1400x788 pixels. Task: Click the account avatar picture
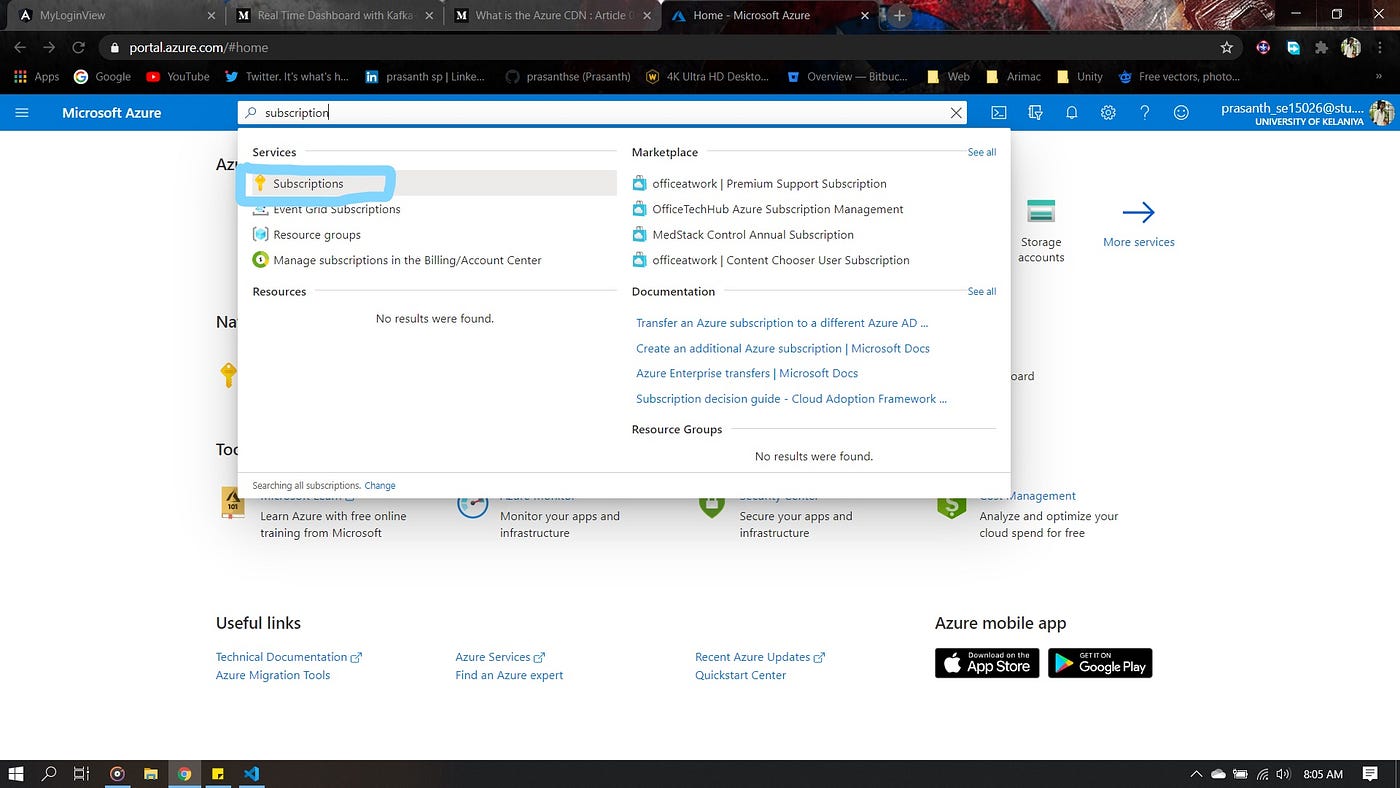click(1382, 113)
